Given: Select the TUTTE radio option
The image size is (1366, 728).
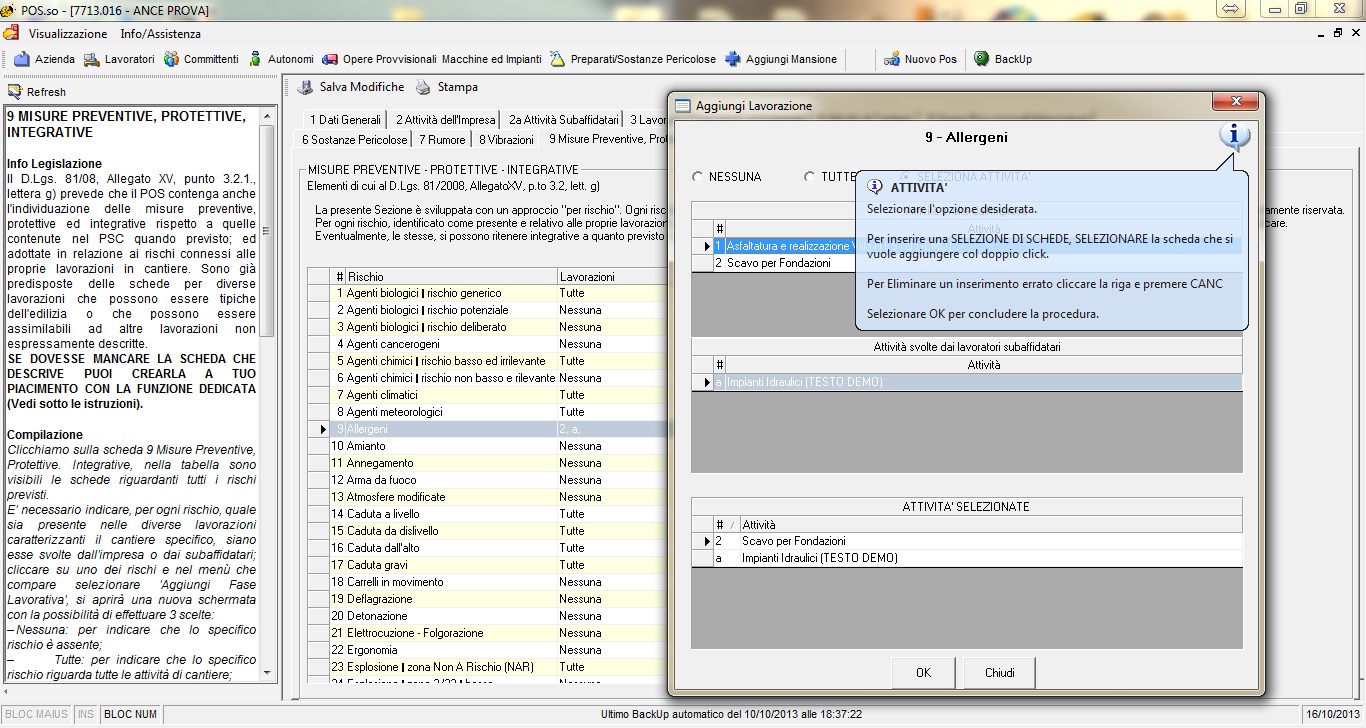Looking at the screenshot, I should point(810,177).
